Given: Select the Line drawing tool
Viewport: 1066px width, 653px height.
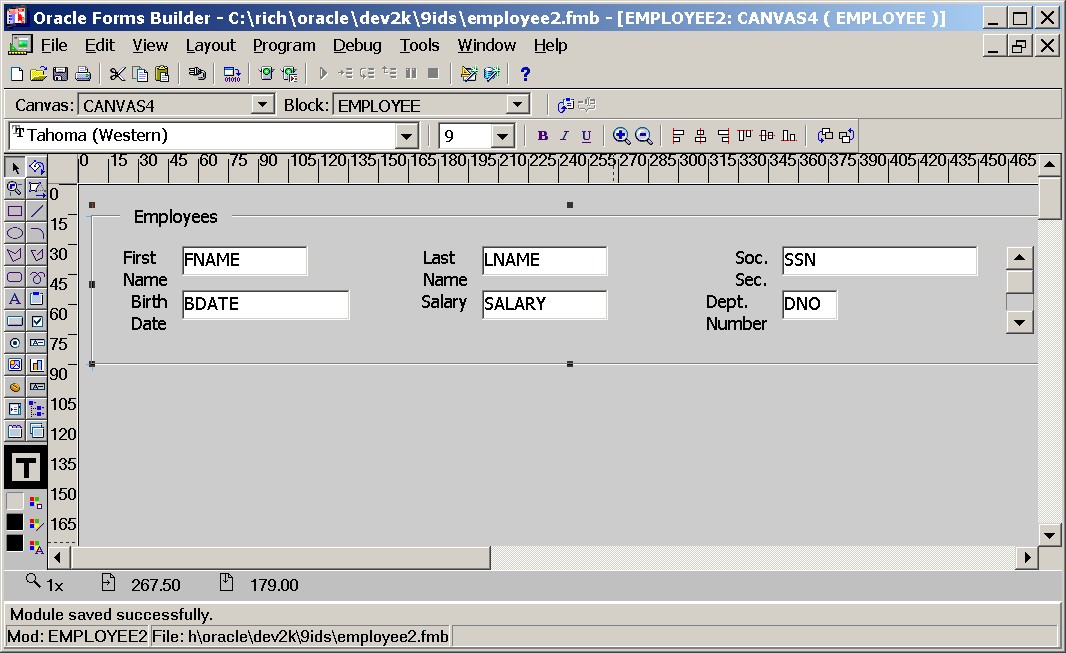Looking at the screenshot, I should point(37,211).
